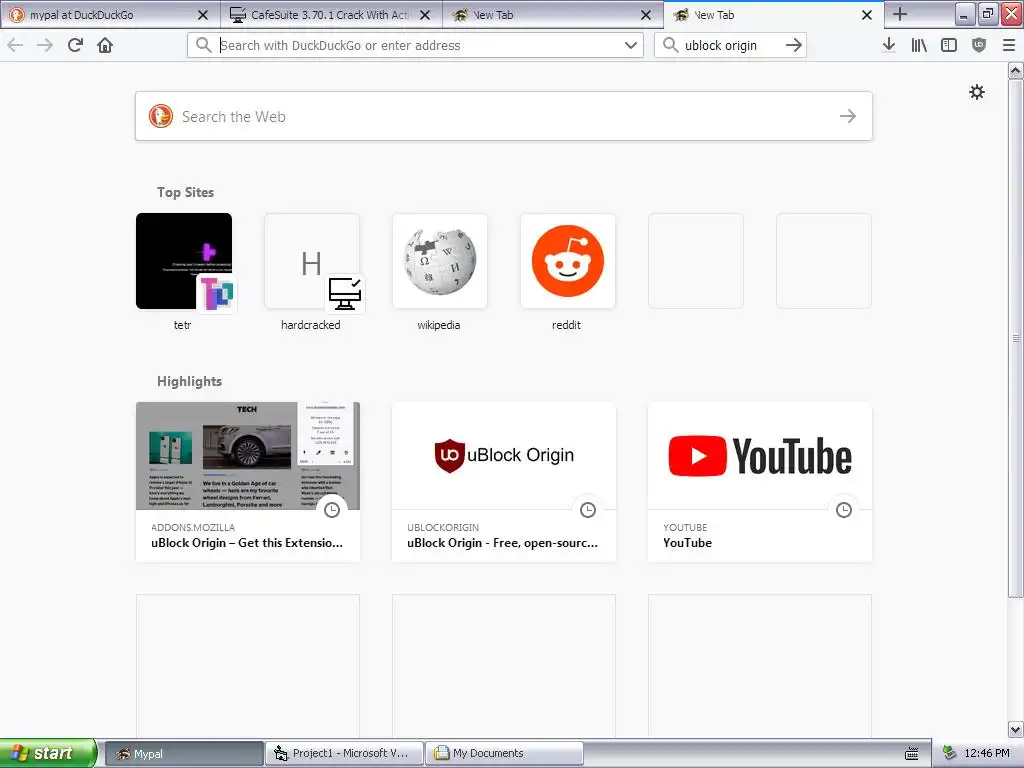Open the Windows start button
The image size is (1024, 768).
click(x=47, y=753)
